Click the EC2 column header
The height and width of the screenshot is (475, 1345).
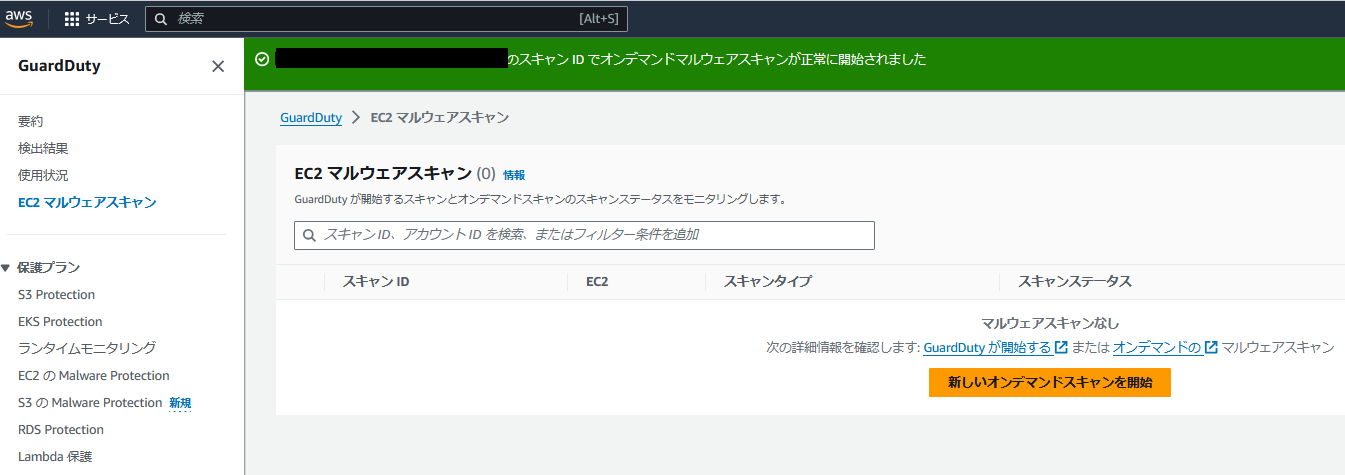(597, 282)
